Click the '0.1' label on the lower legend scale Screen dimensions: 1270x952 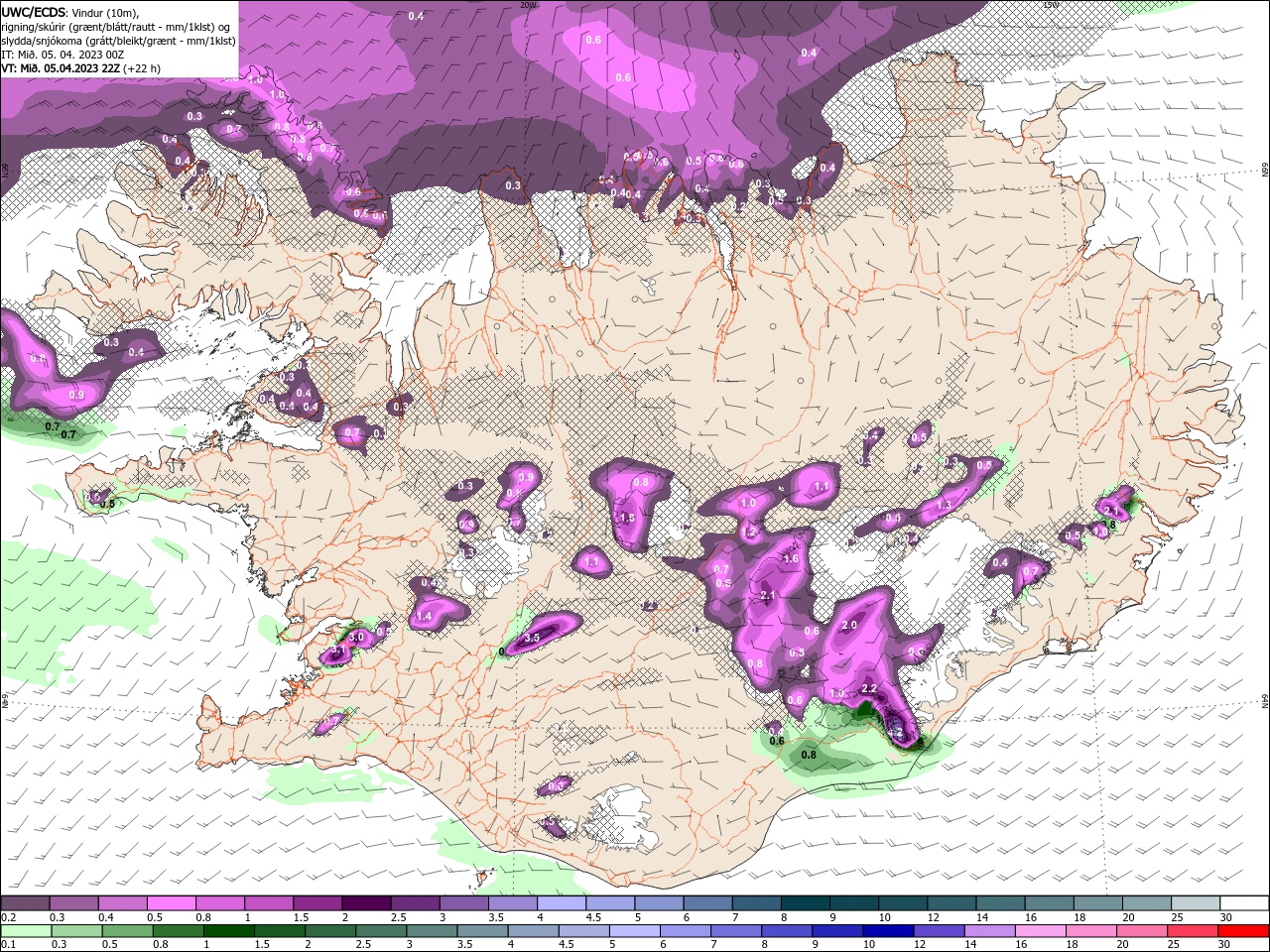coord(8,945)
